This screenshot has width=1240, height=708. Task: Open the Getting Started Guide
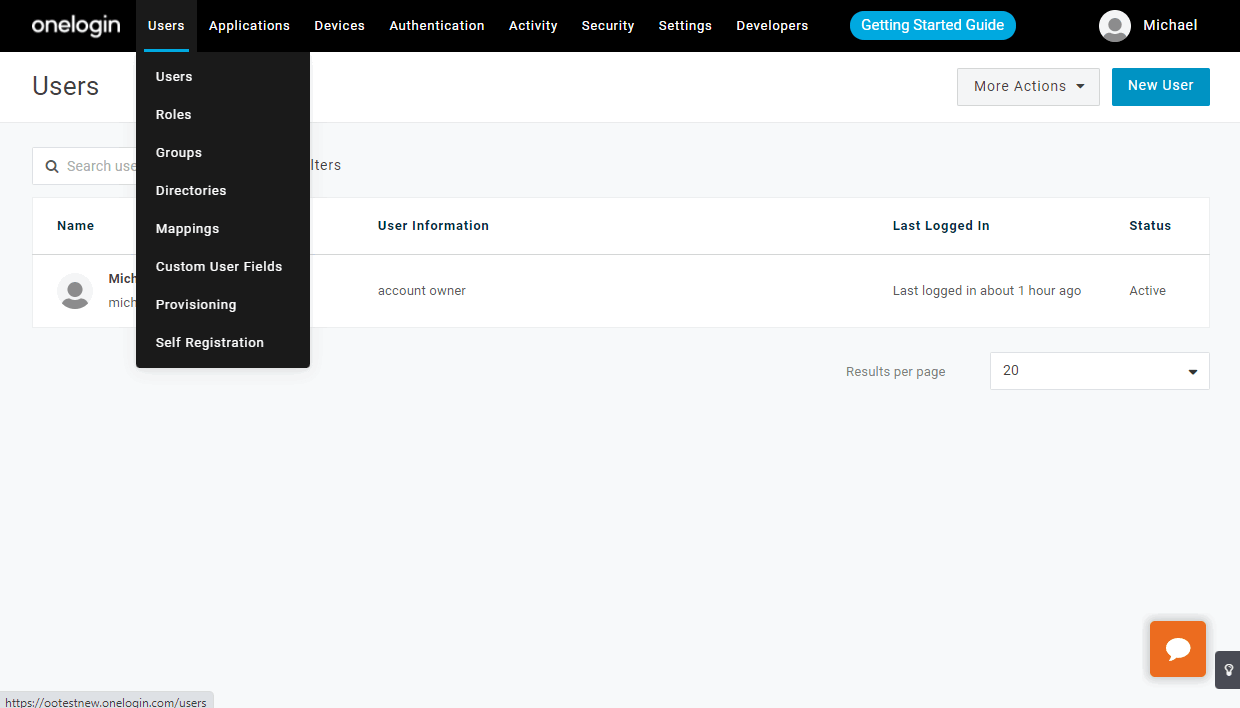coord(932,25)
